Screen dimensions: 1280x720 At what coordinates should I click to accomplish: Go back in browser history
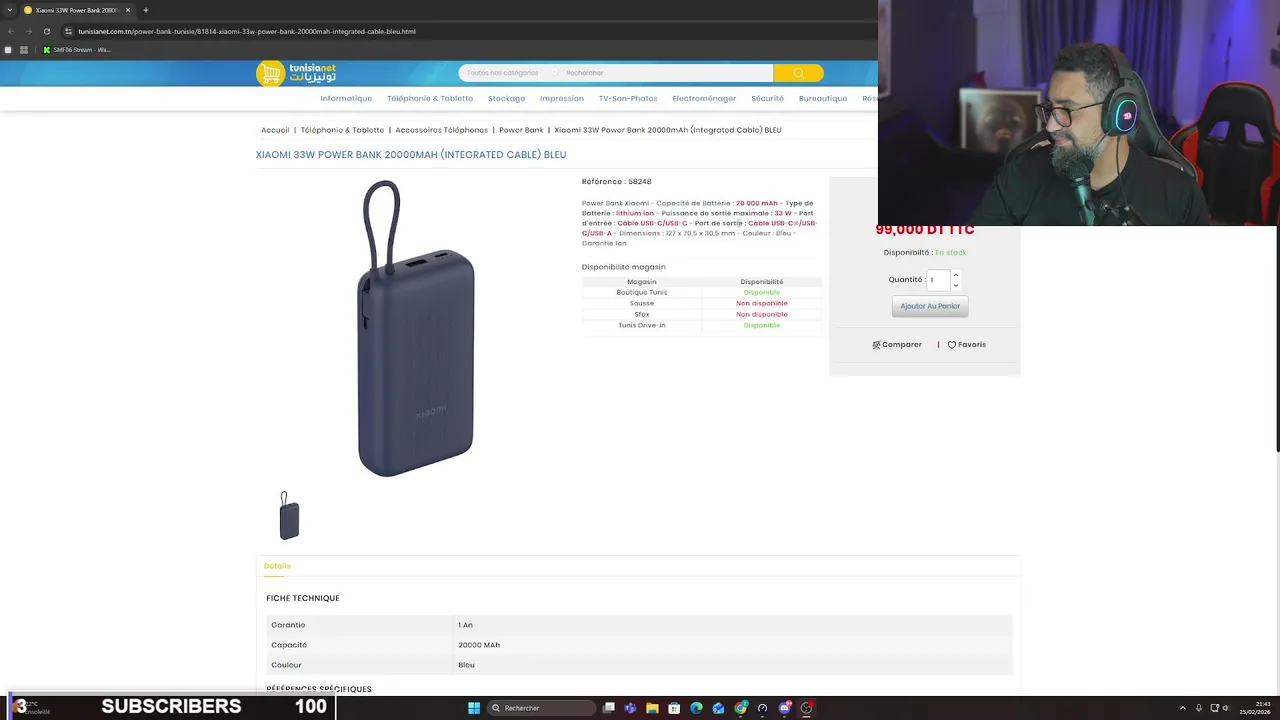[x=11, y=31]
